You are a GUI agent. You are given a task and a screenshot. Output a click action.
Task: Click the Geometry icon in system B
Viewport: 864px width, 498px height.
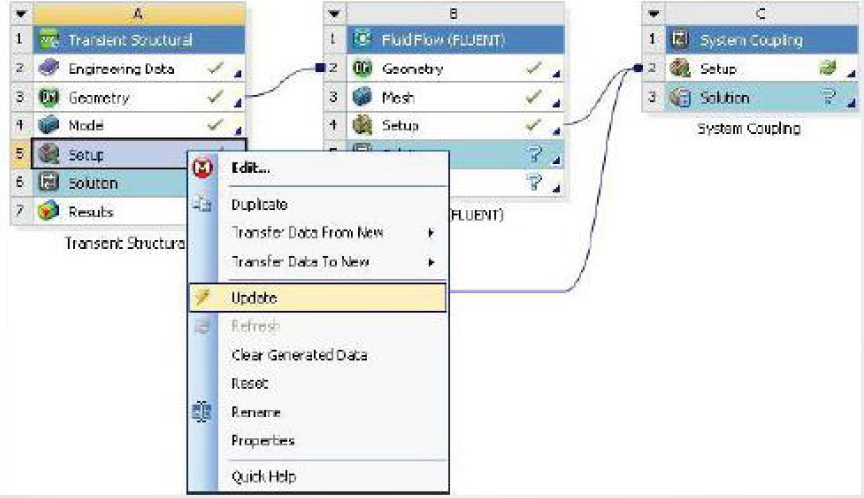point(362,68)
